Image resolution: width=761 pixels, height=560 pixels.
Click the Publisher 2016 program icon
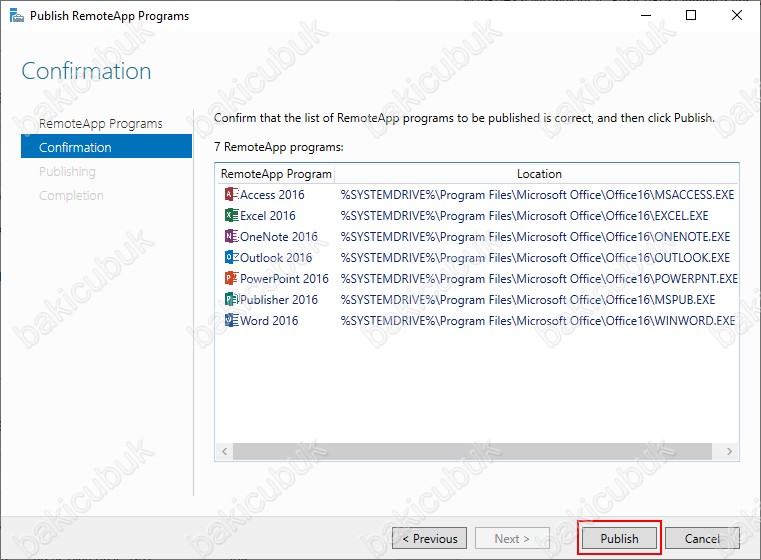[x=232, y=299]
